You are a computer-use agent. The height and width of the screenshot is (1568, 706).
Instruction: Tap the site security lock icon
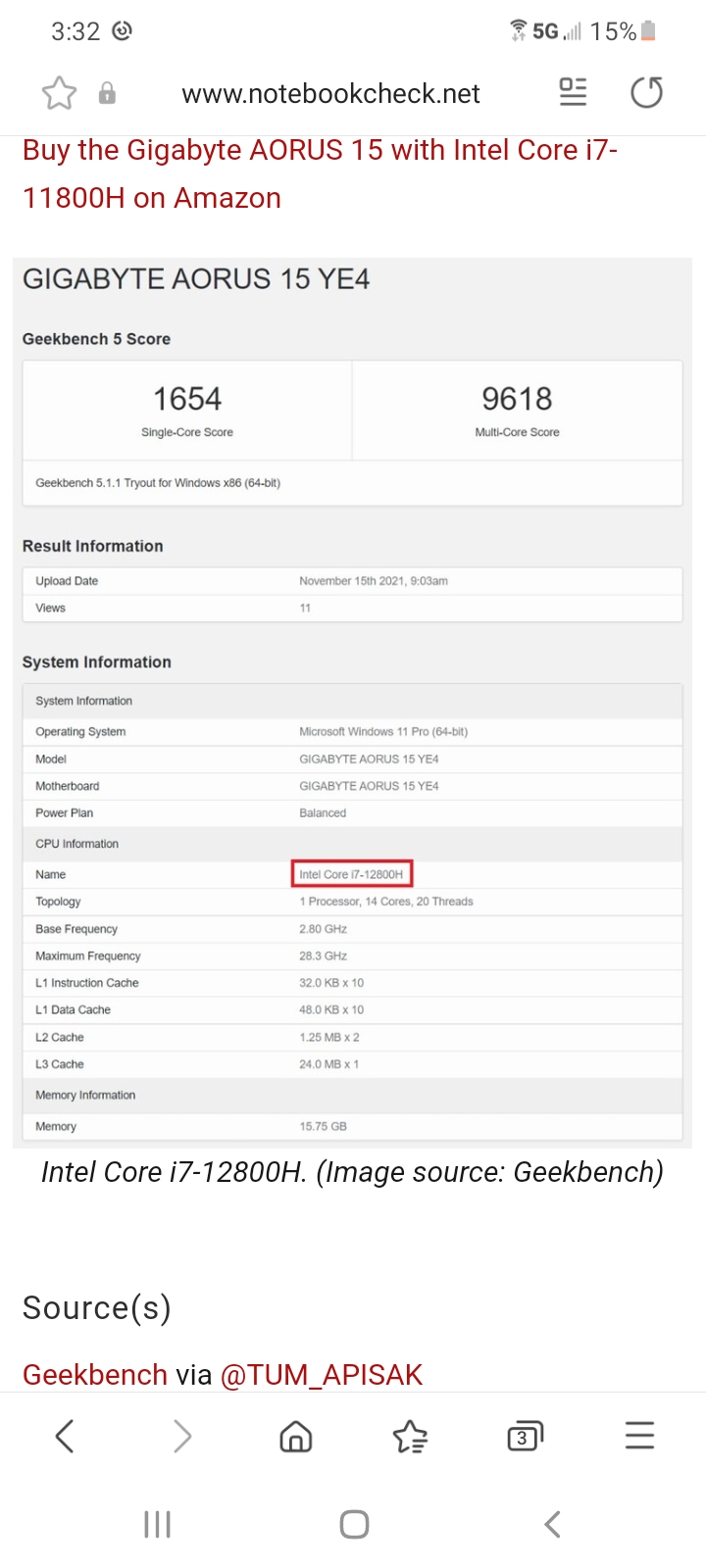[x=107, y=93]
